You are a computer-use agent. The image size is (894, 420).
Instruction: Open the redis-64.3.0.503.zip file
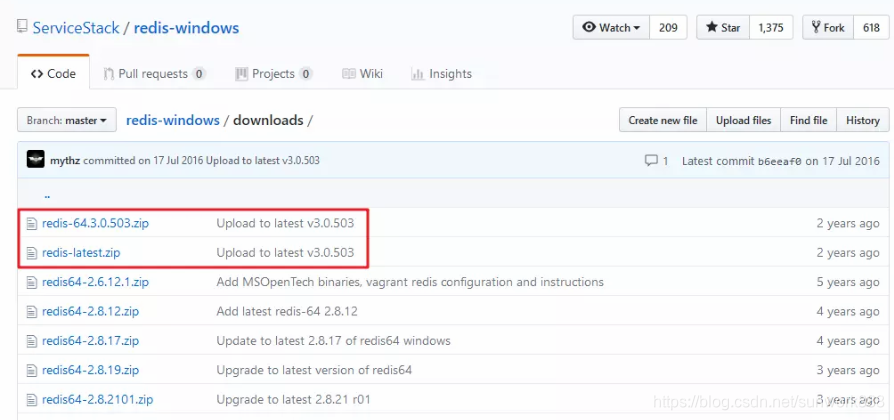(x=95, y=223)
